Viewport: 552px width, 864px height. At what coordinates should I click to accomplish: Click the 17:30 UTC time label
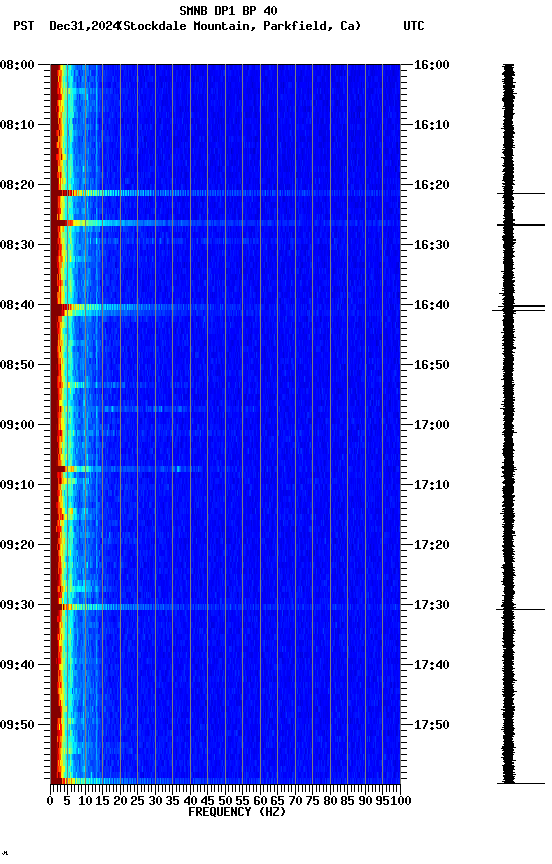coord(431,605)
